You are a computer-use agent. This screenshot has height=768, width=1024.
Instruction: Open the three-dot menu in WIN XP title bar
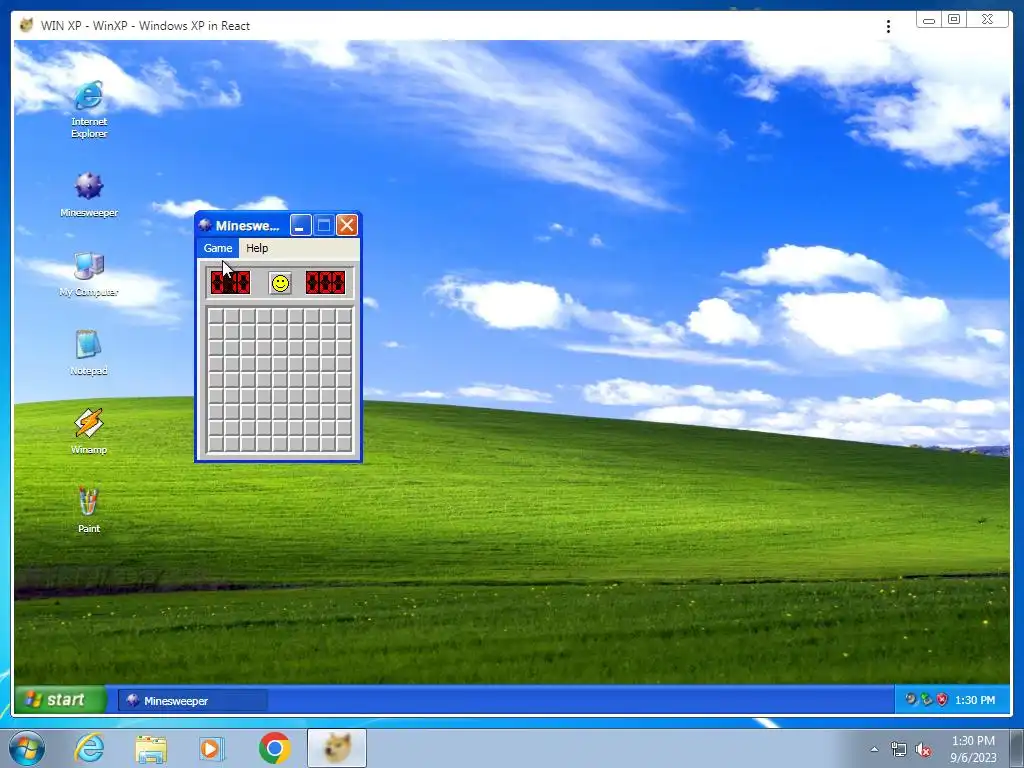(x=888, y=26)
